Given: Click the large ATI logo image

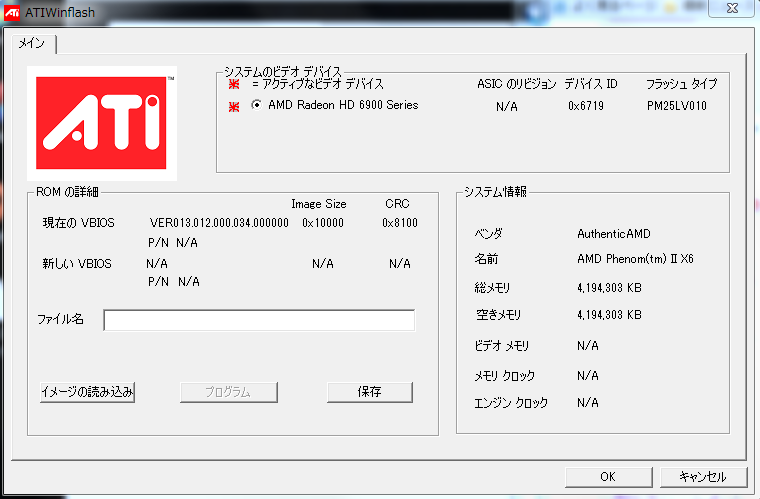Looking at the screenshot, I should 102,123.
